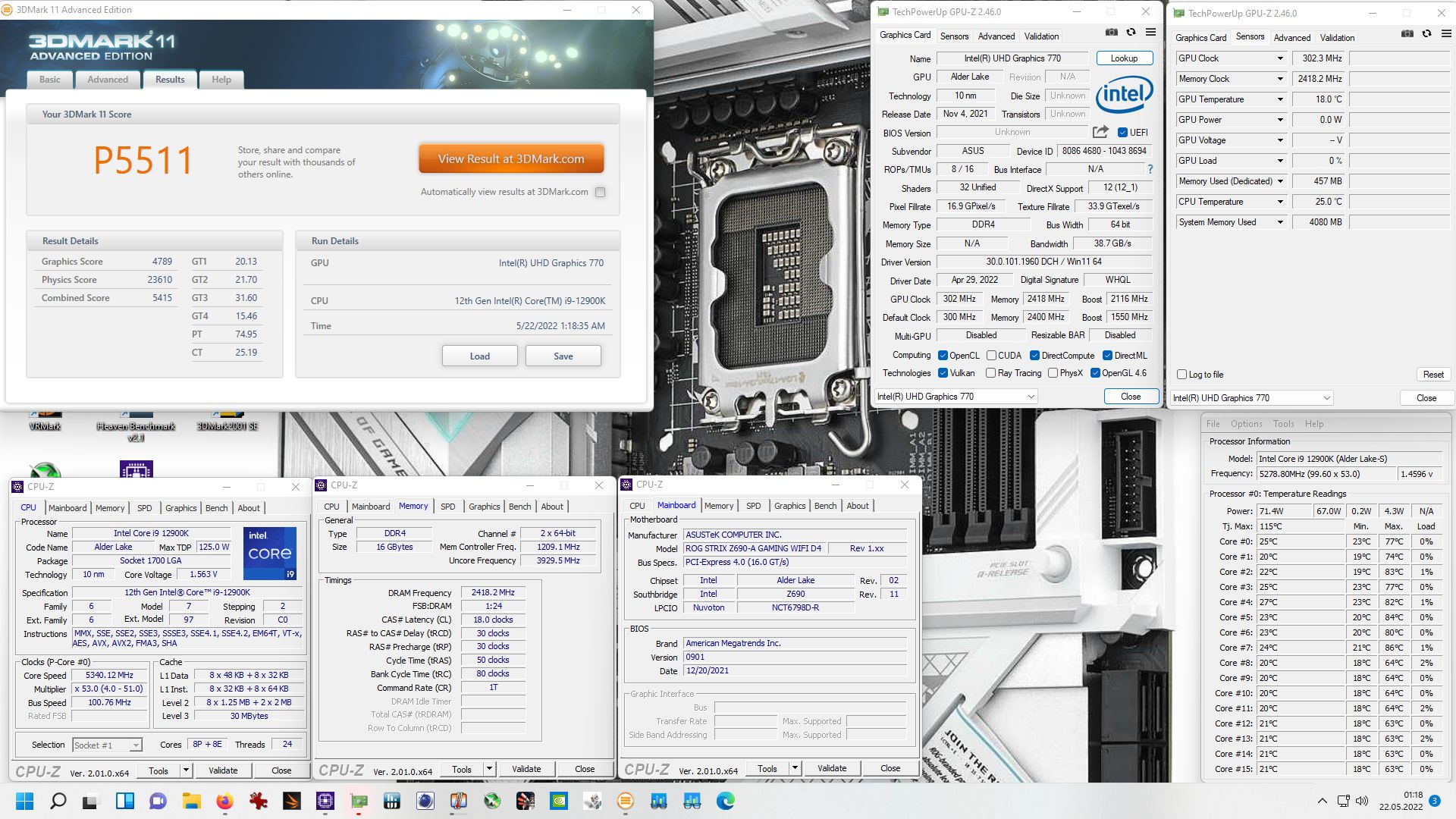Open Task View on the taskbar
This screenshot has height=819, width=1456.
pos(91,801)
